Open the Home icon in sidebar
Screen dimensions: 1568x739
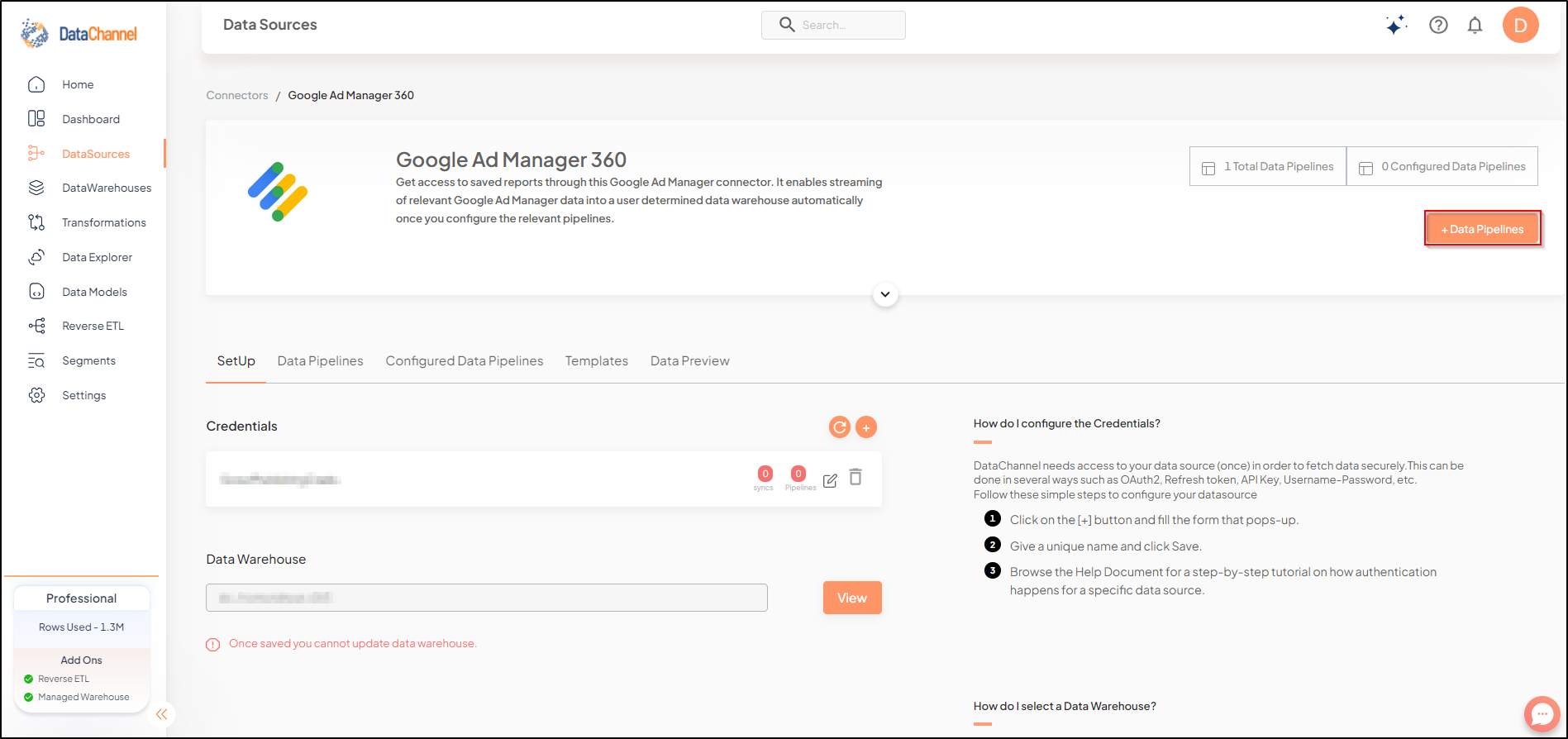click(36, 84)
